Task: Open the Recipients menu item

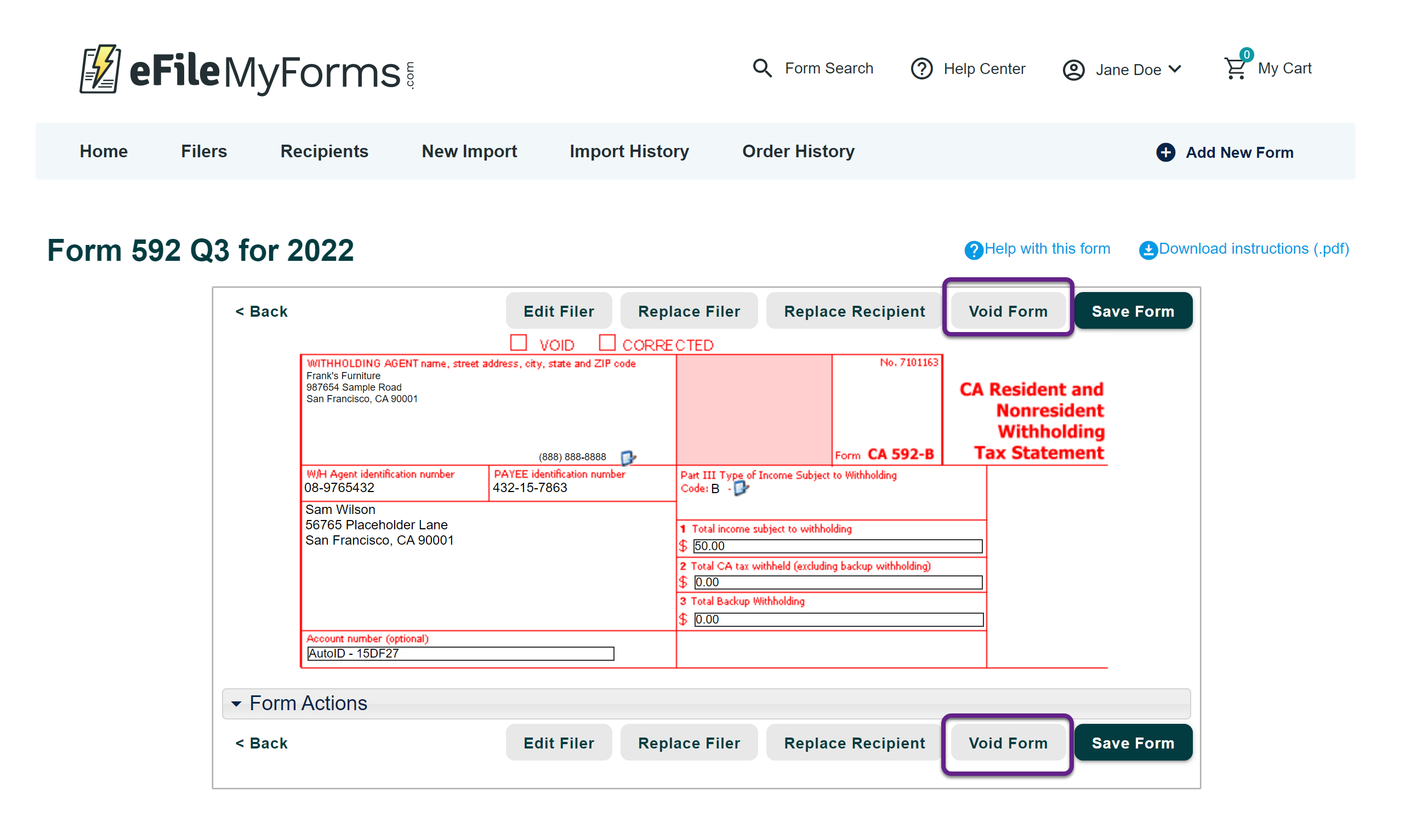Action: click(324, 152)
